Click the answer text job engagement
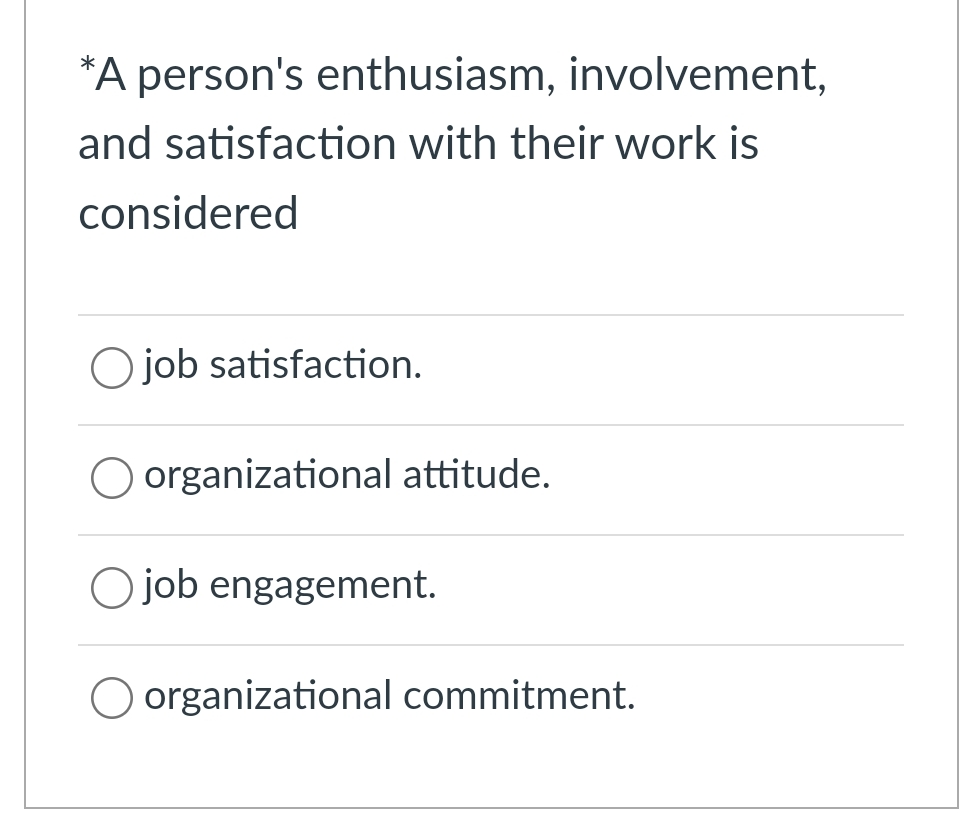974x833 pixels. pos(290,584)
